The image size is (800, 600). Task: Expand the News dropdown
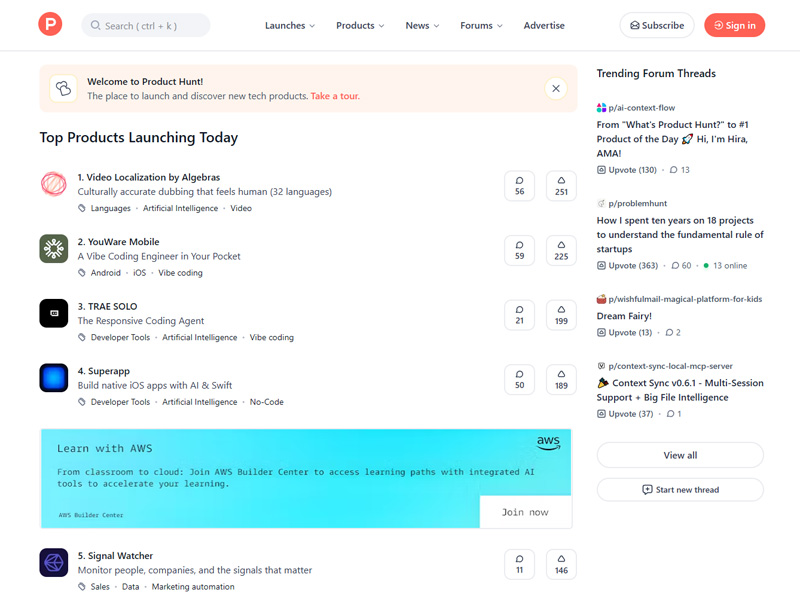point(421,25)
